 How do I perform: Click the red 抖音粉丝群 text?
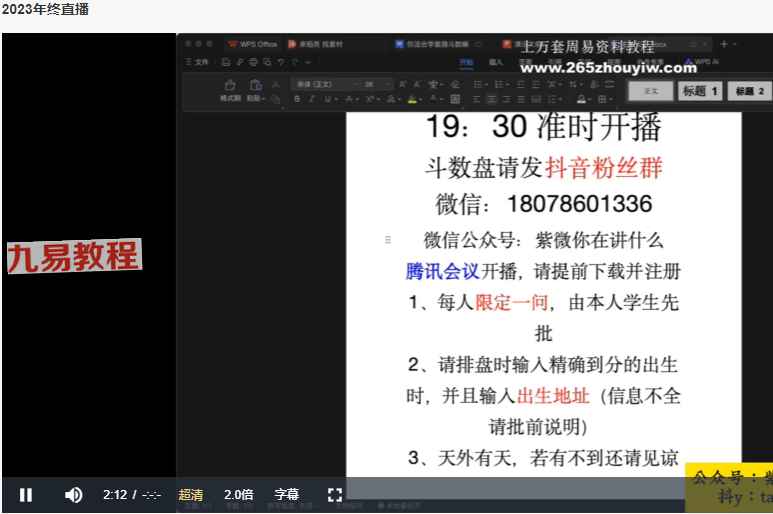coord(603,168)
